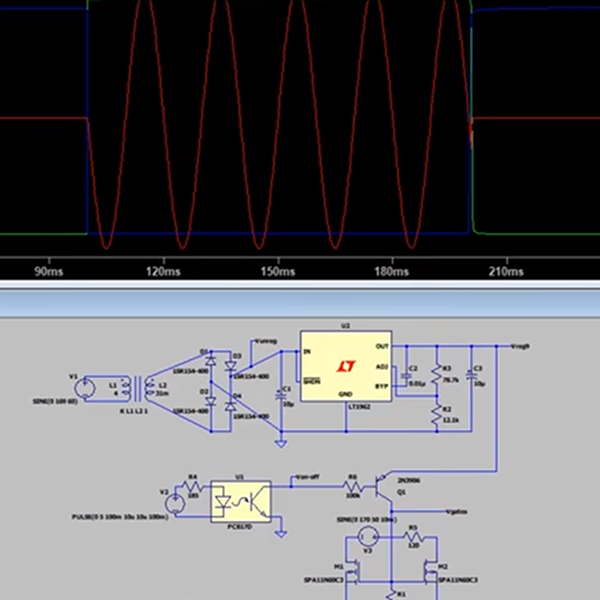Click the LT1962 part name label

tap(359, 407)
